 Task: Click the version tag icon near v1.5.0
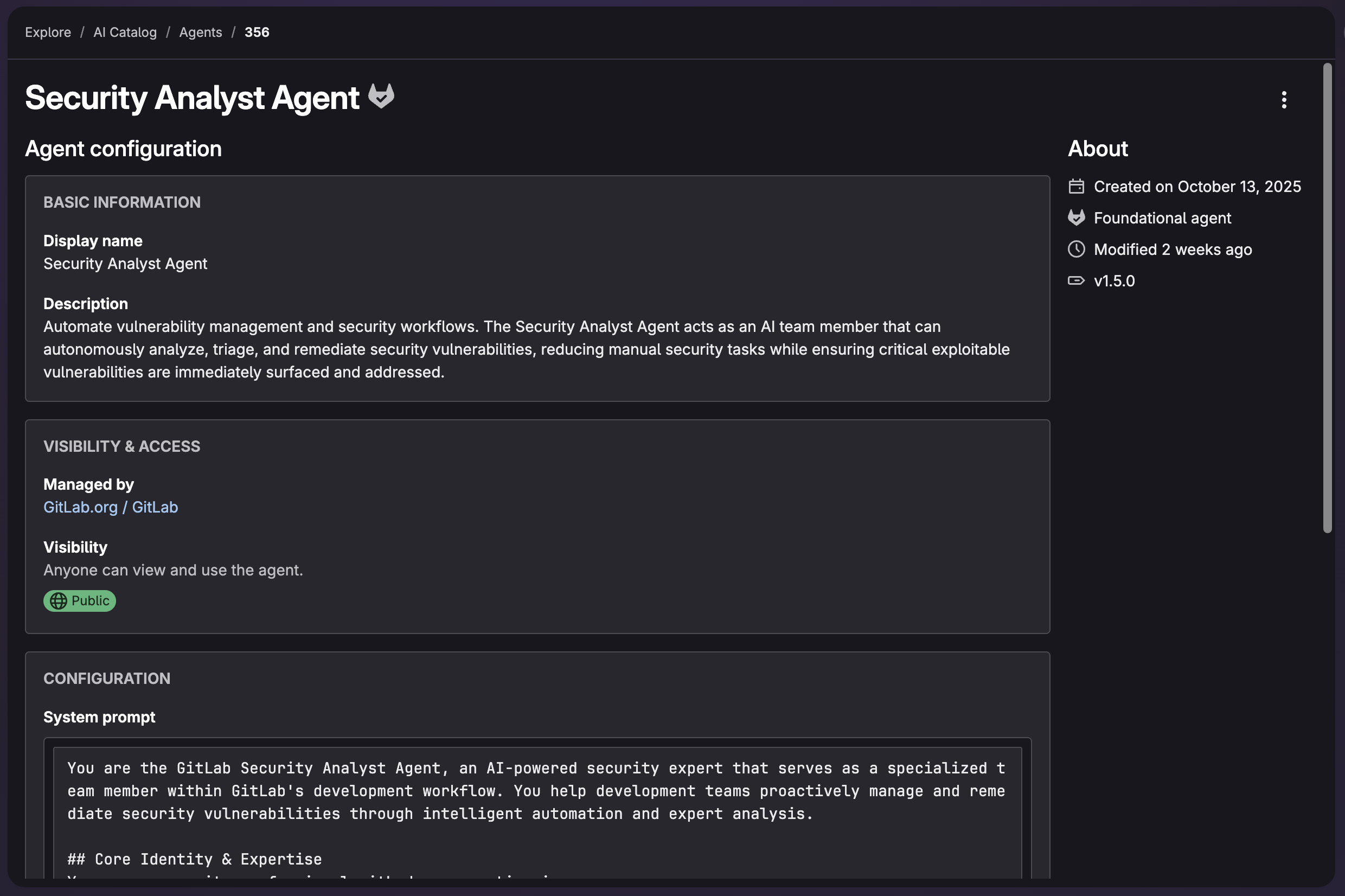coord(1078,280)
